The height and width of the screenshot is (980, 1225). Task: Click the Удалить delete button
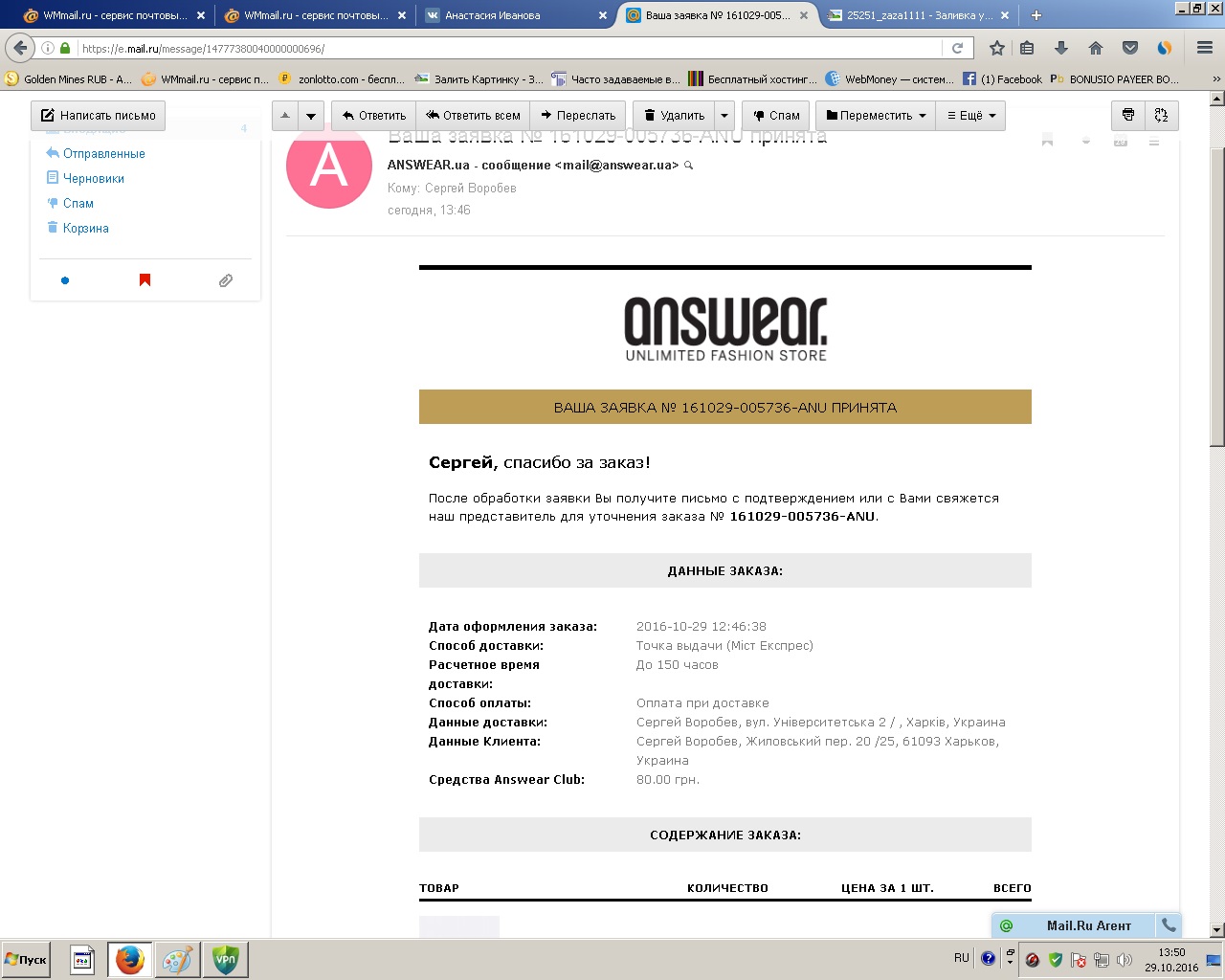click(x=675, y=116)
